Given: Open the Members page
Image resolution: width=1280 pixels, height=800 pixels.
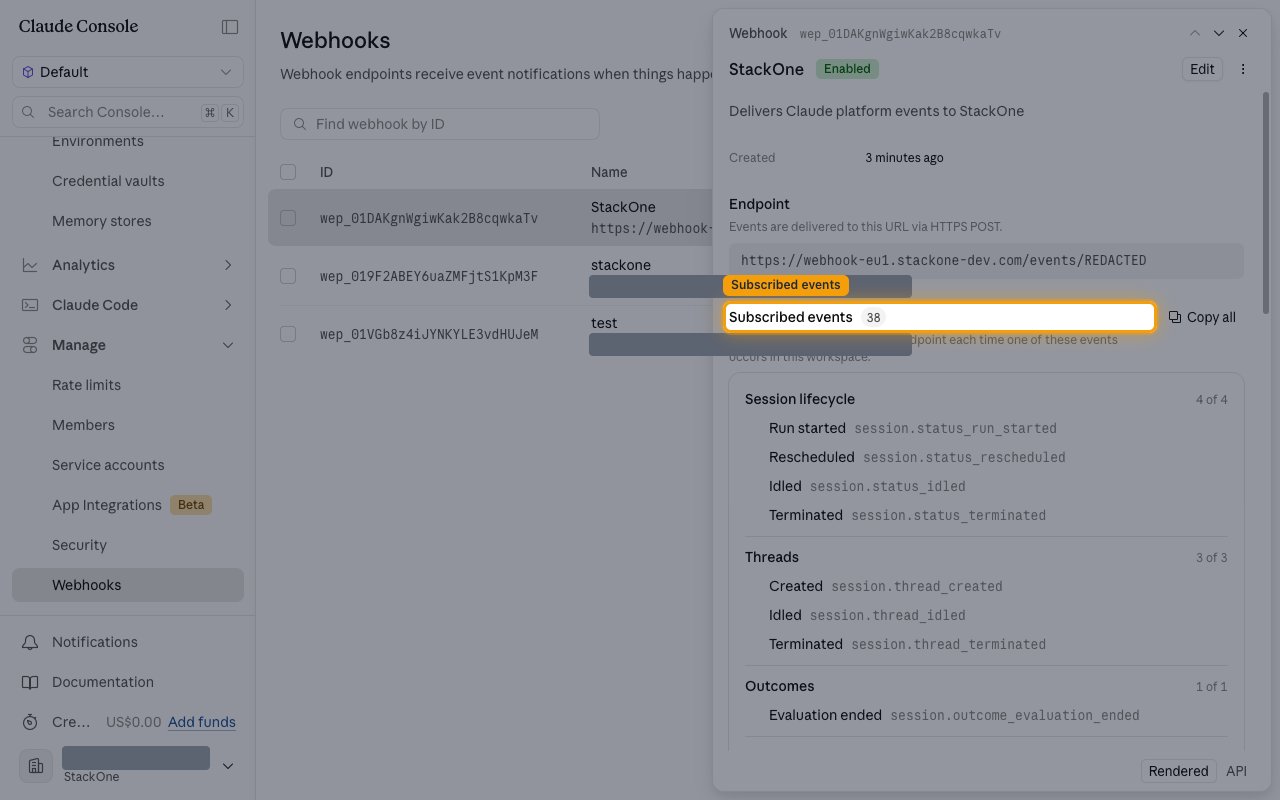Looking at the screenshot, I should 83,425.
